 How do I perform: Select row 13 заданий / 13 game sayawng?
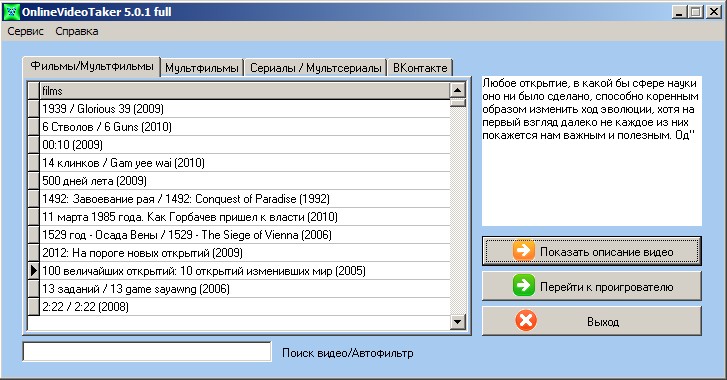point(245,289)
